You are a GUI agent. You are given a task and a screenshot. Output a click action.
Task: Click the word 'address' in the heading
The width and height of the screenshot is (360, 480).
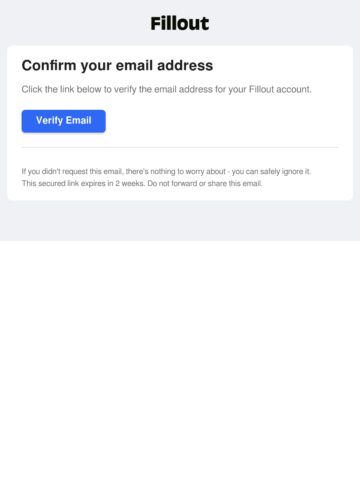click(x=185, y=65)
